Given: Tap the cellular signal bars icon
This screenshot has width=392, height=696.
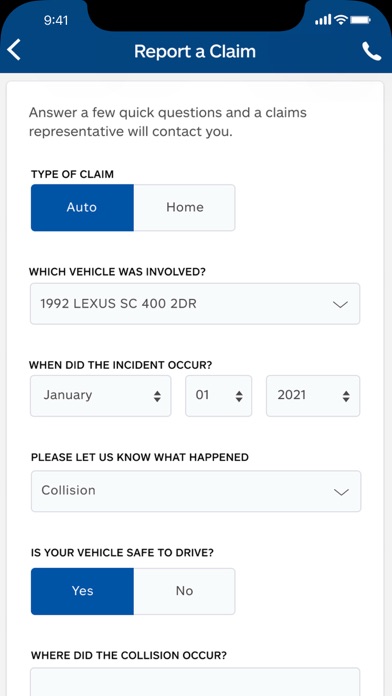Looking at the screenshot, I should [323, 20].
